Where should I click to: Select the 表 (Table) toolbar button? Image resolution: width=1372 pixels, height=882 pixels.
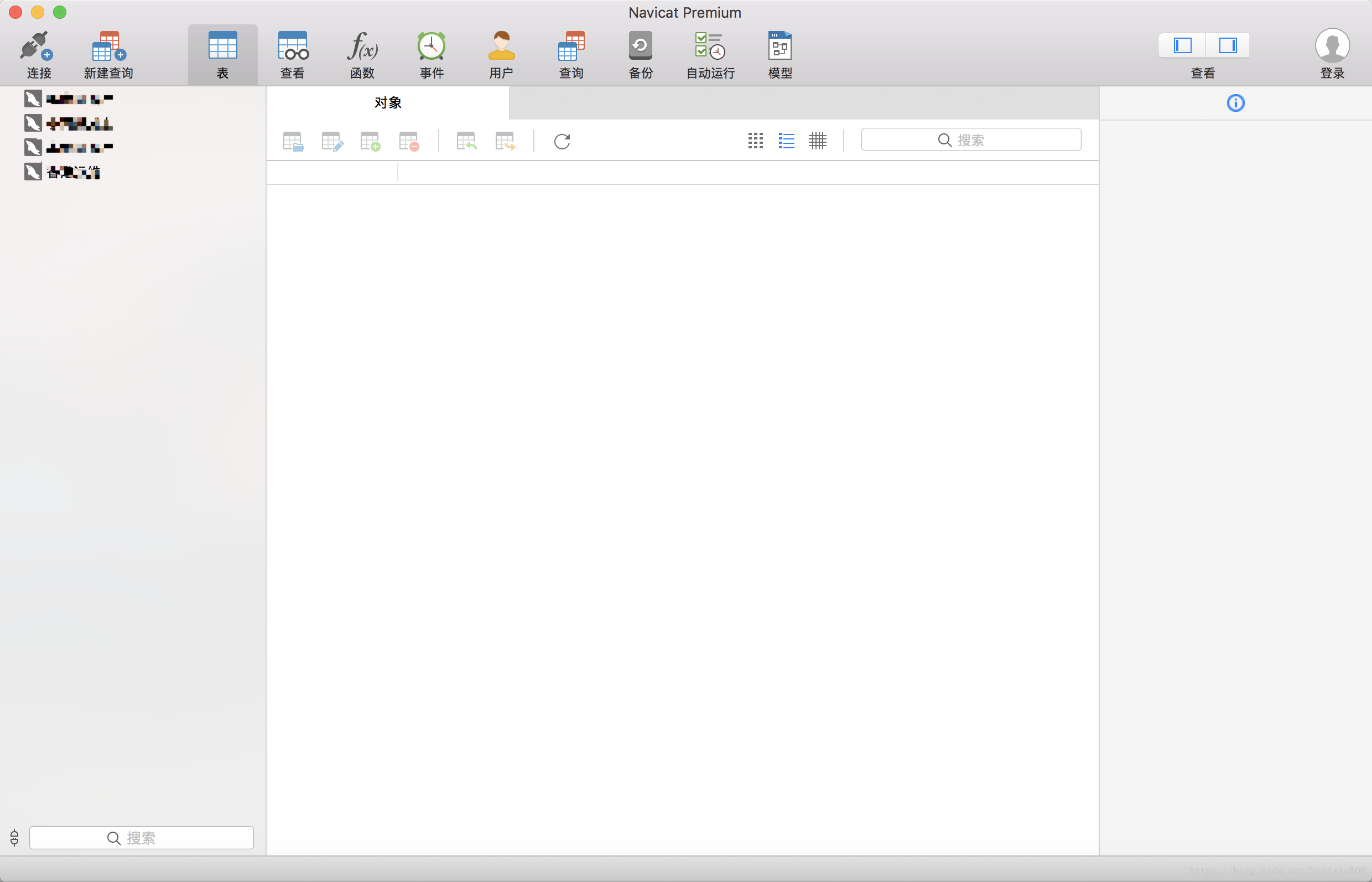[x=223, y=54]
